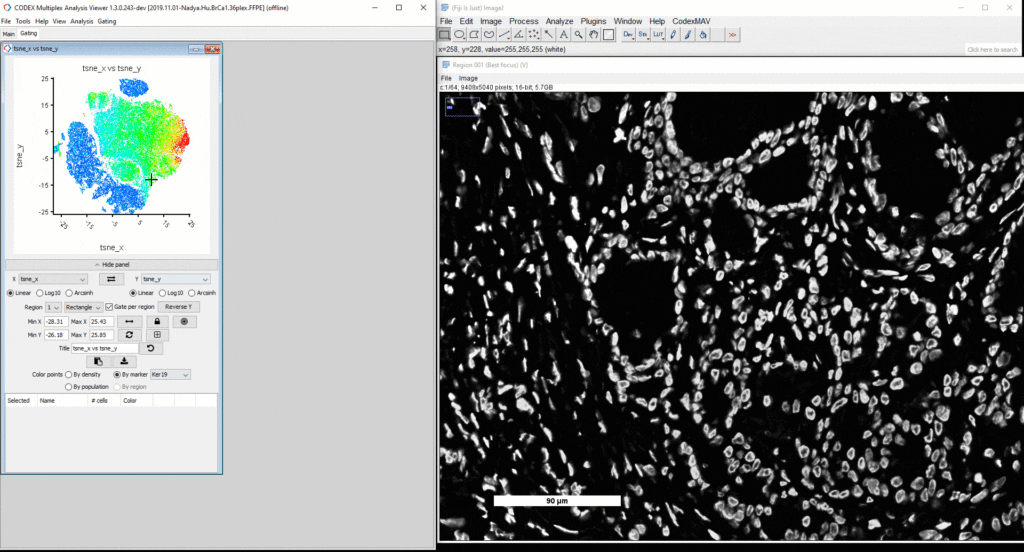Select the By density color option
1024x552 pixels.
pyautogui.click(x=69, y=374)
